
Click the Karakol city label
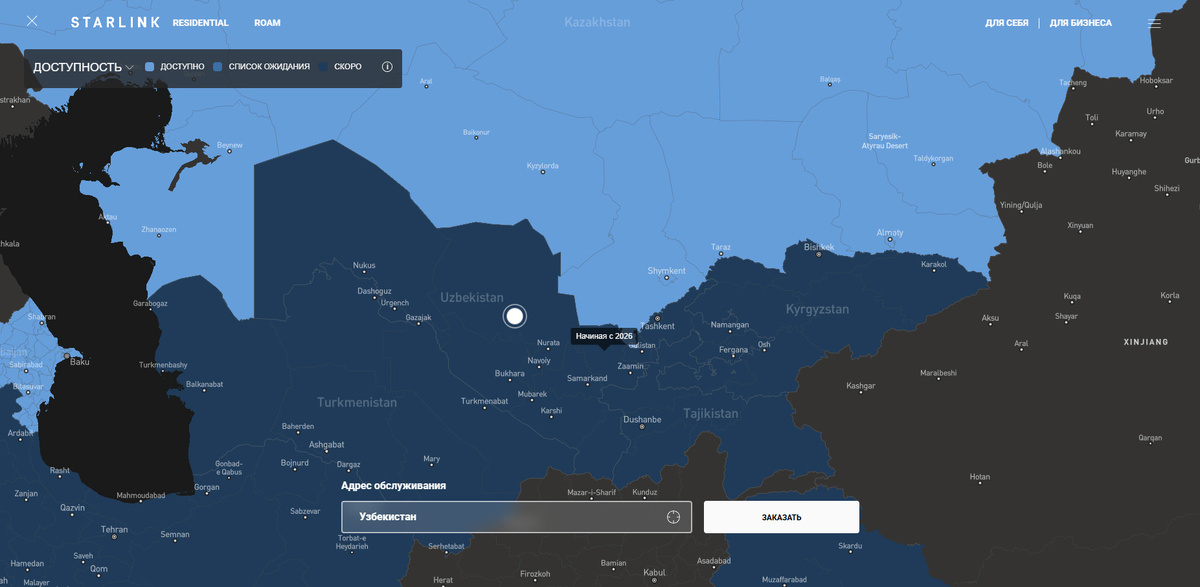click(x=933, y=265)
